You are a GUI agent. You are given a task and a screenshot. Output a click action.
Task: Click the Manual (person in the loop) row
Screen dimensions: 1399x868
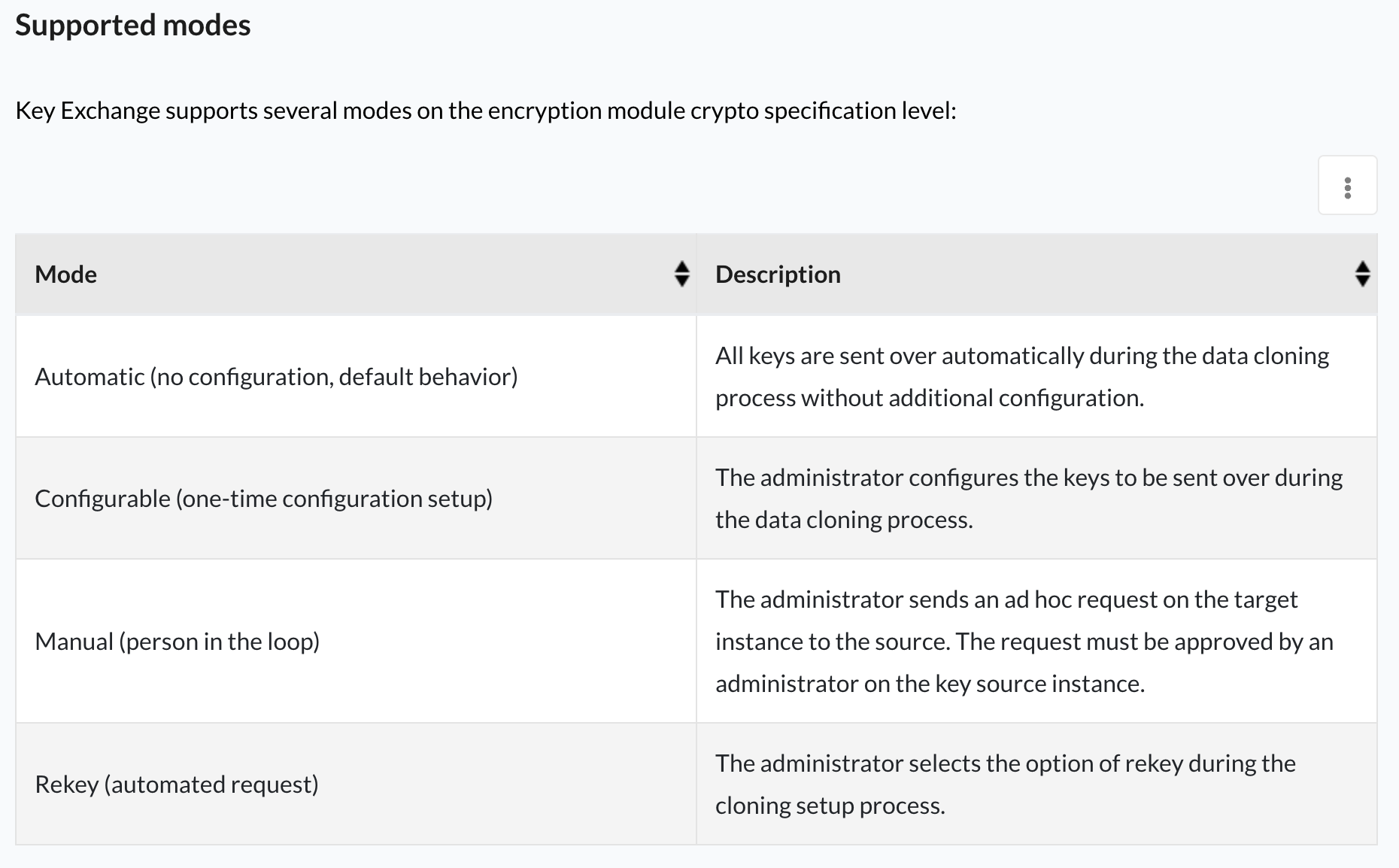pos(177,642)
